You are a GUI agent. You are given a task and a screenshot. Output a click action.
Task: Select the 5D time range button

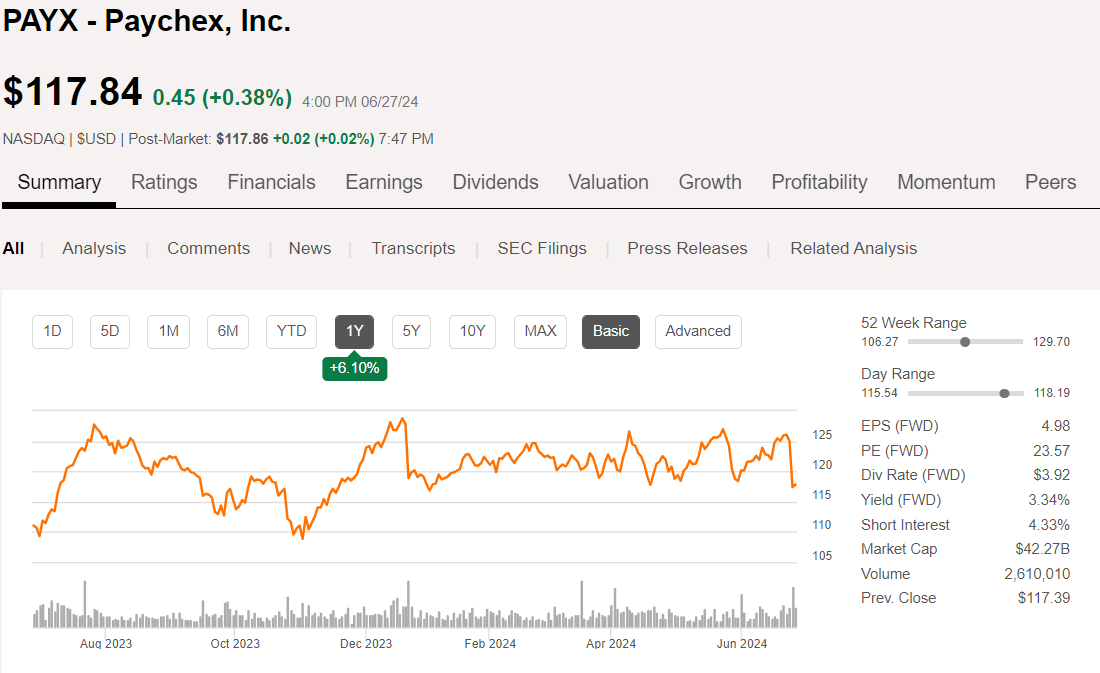110,331
